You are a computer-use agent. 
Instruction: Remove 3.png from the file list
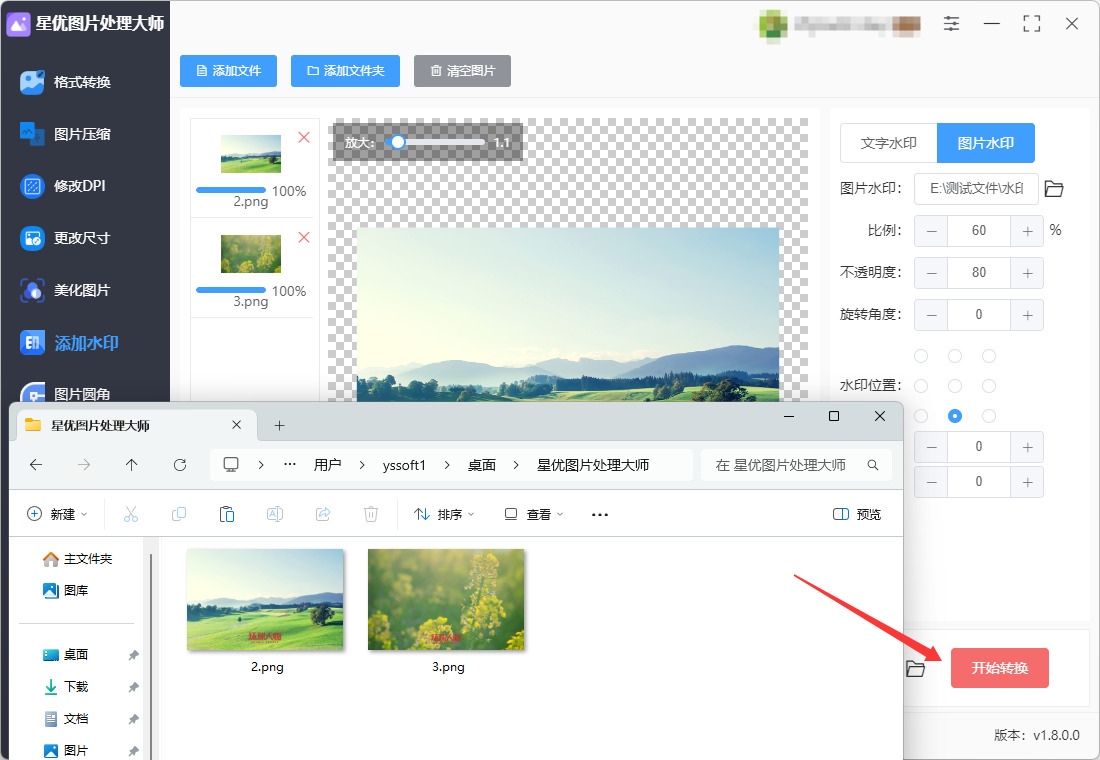coord(304,237)
